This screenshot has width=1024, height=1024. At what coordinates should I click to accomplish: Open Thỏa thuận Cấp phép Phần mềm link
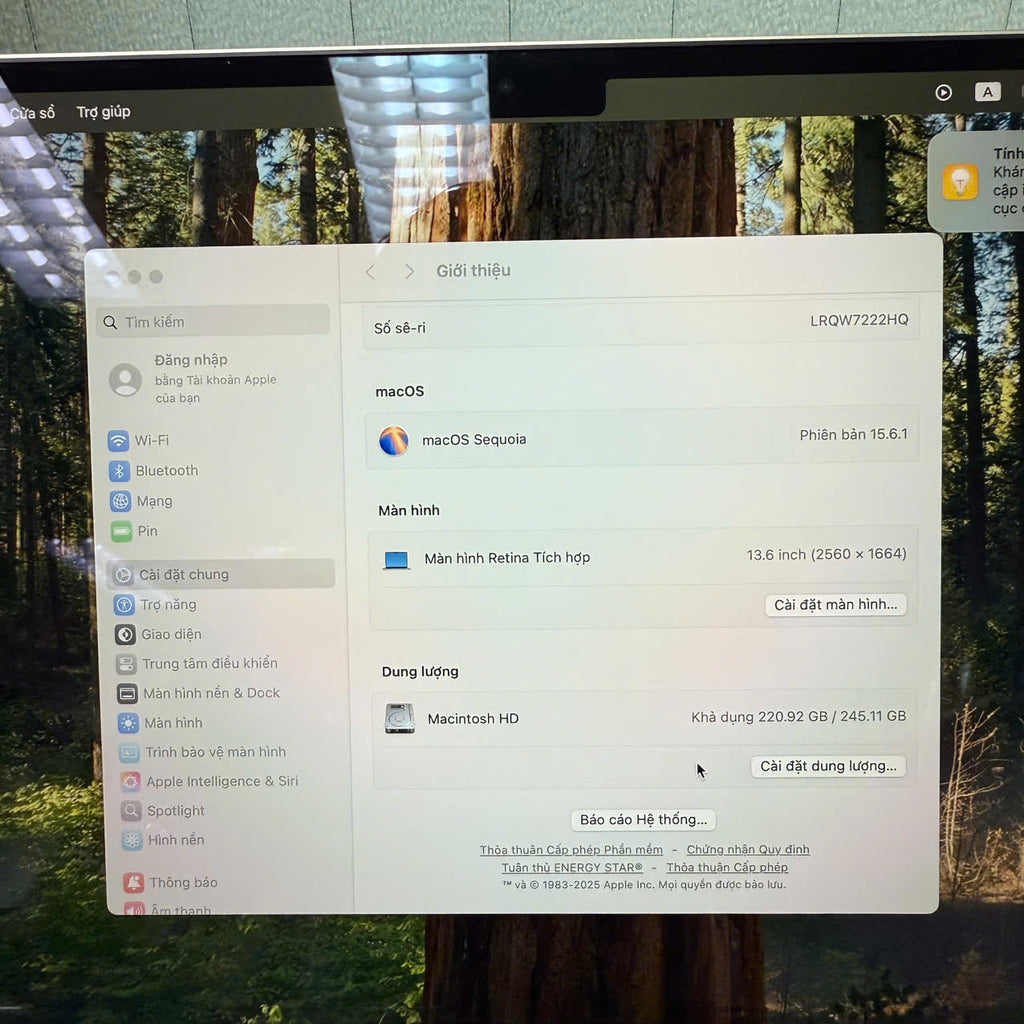tap(571, 850)
